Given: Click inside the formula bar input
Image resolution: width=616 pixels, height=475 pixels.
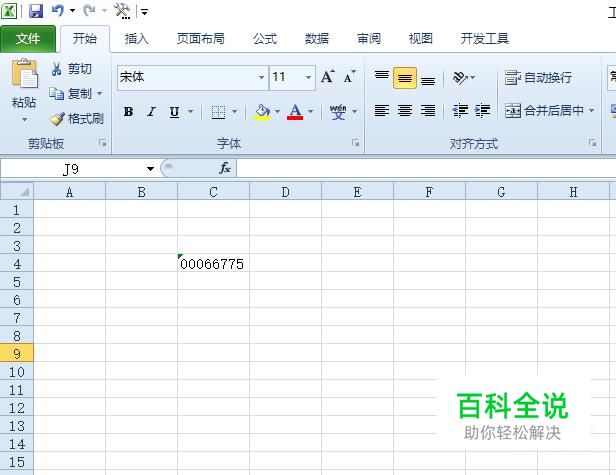Looking at the screenshot, I should [426, 169].
